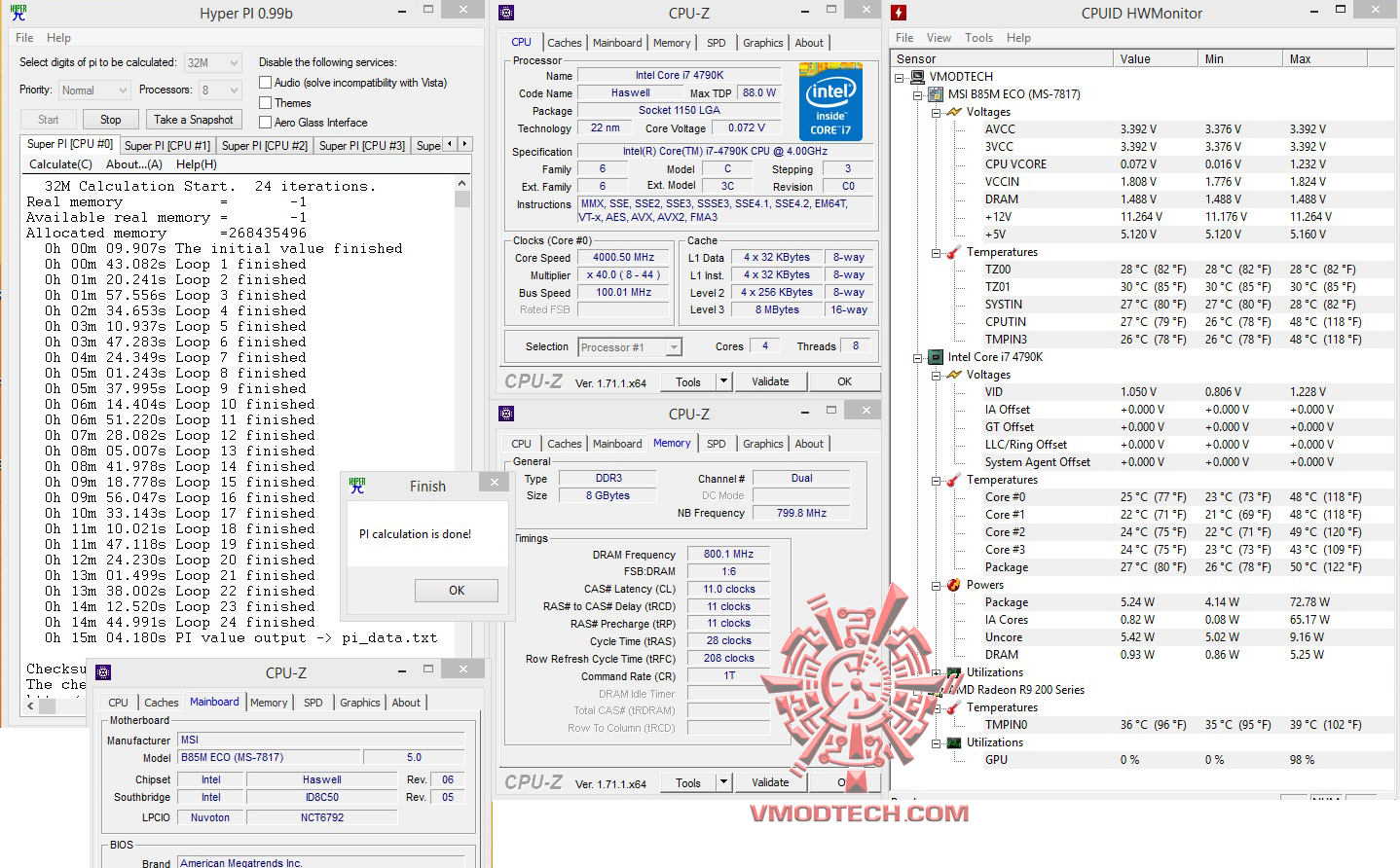Image resolution: width=1400 pixels, height=868 pixels.
Task: Switch to the Caches tab in the top CPU-Z window
Action: 565,43
